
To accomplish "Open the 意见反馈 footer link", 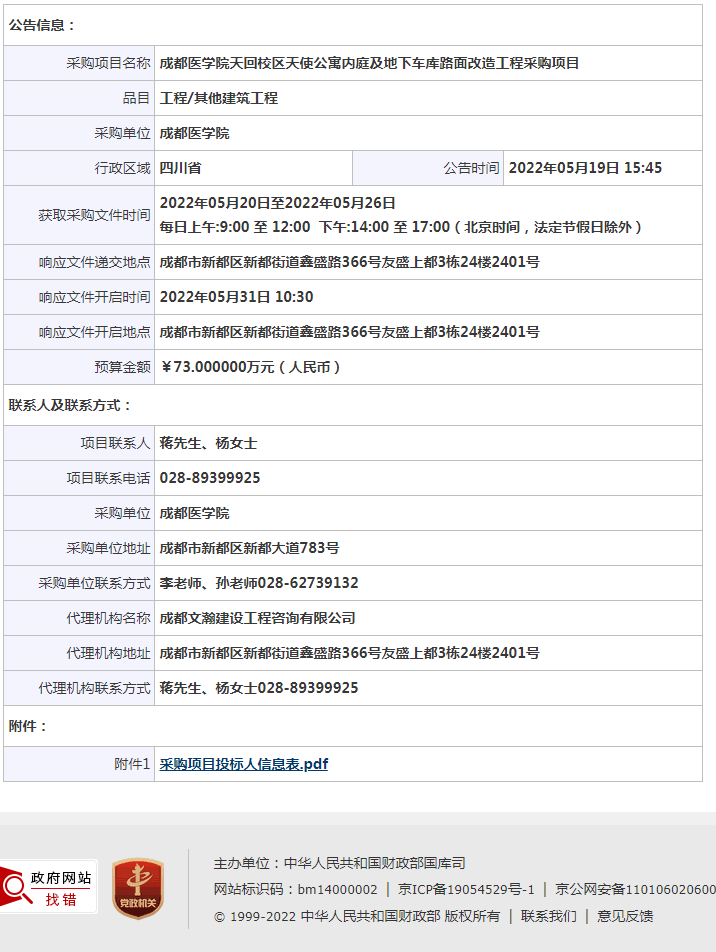I will point(625,916).
